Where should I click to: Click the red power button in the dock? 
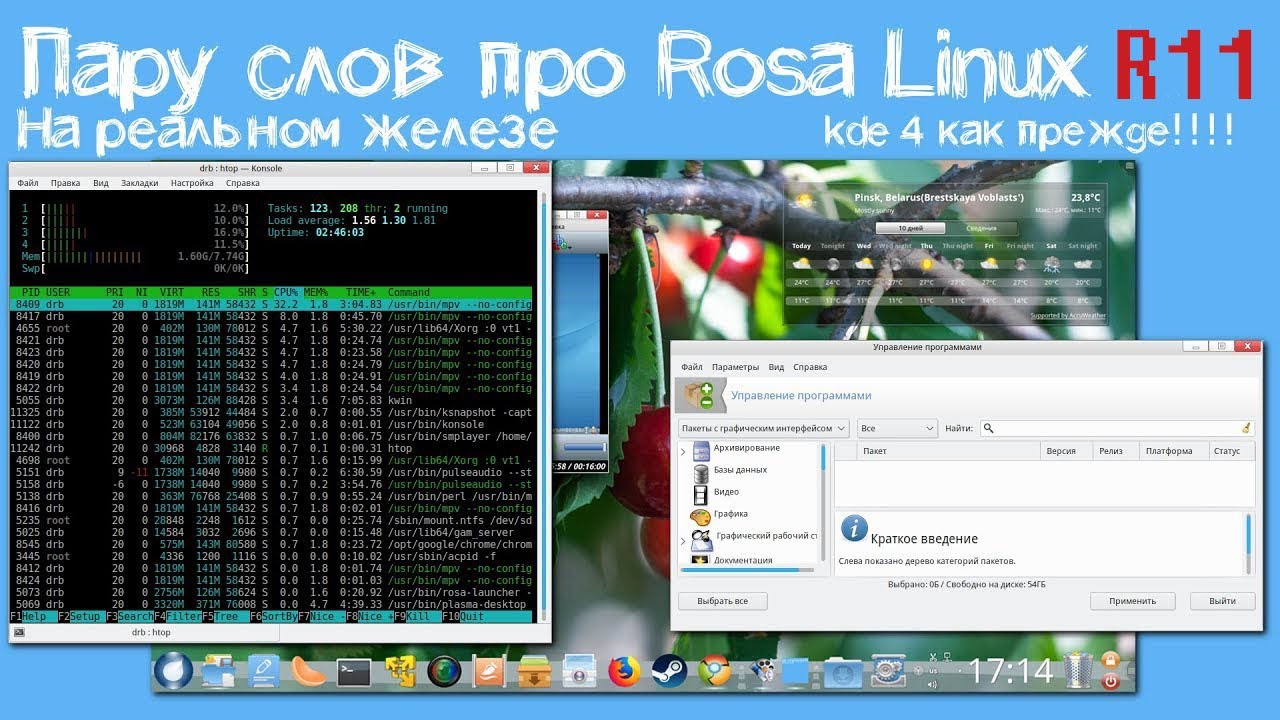(1109, 681)
